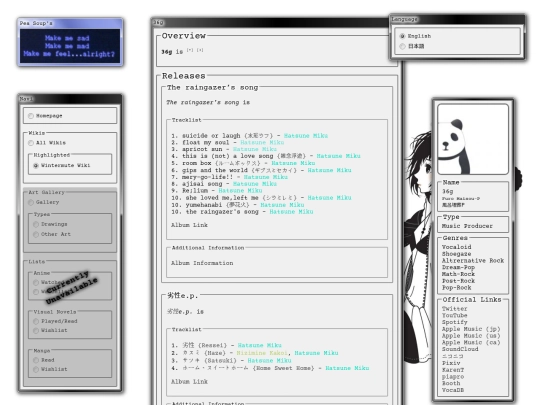Open the YouTube official link
Screen dimensions: 540x405
tap(455, 315)
